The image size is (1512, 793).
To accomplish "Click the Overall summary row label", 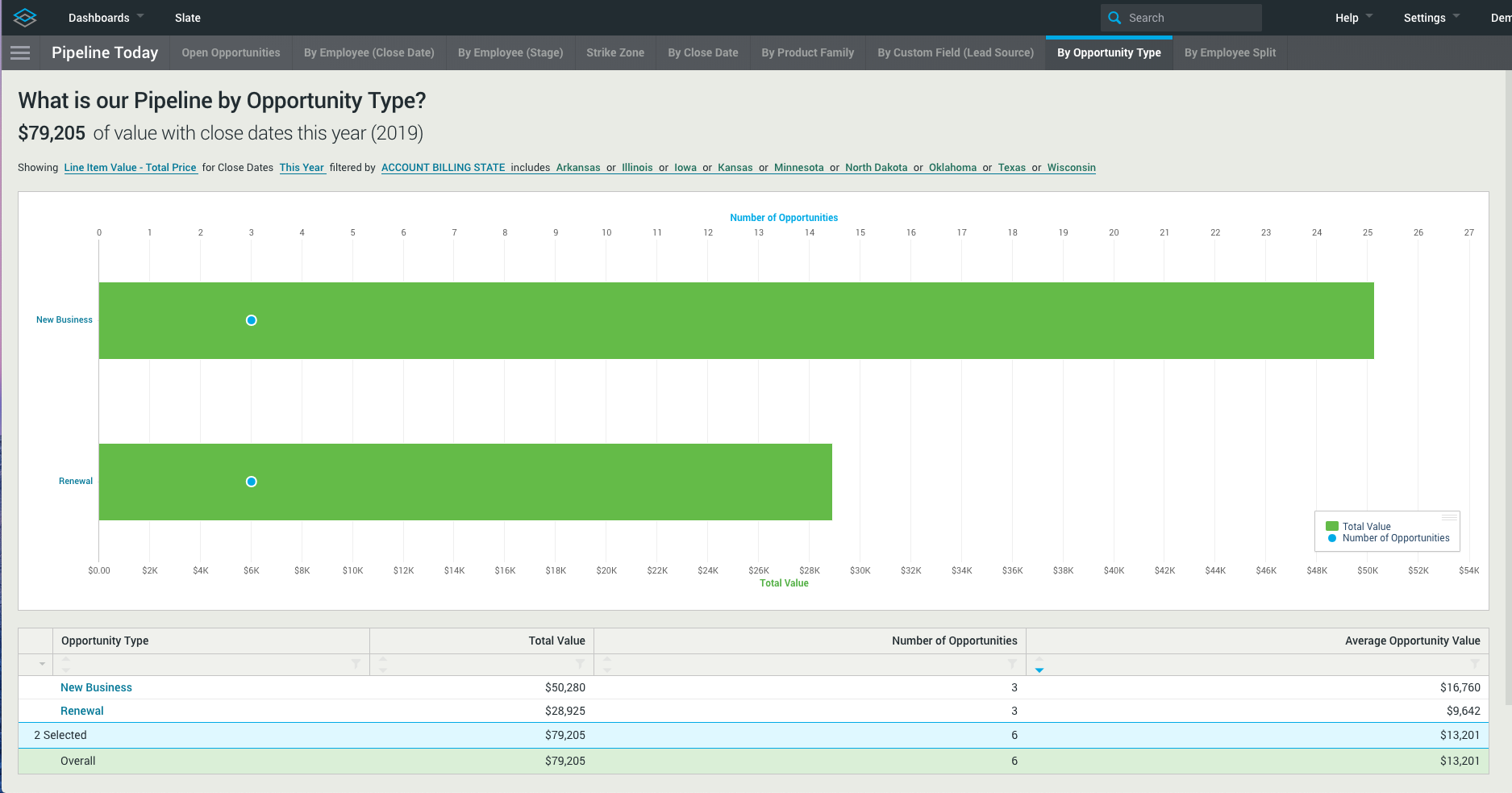I will pos(78,761).
